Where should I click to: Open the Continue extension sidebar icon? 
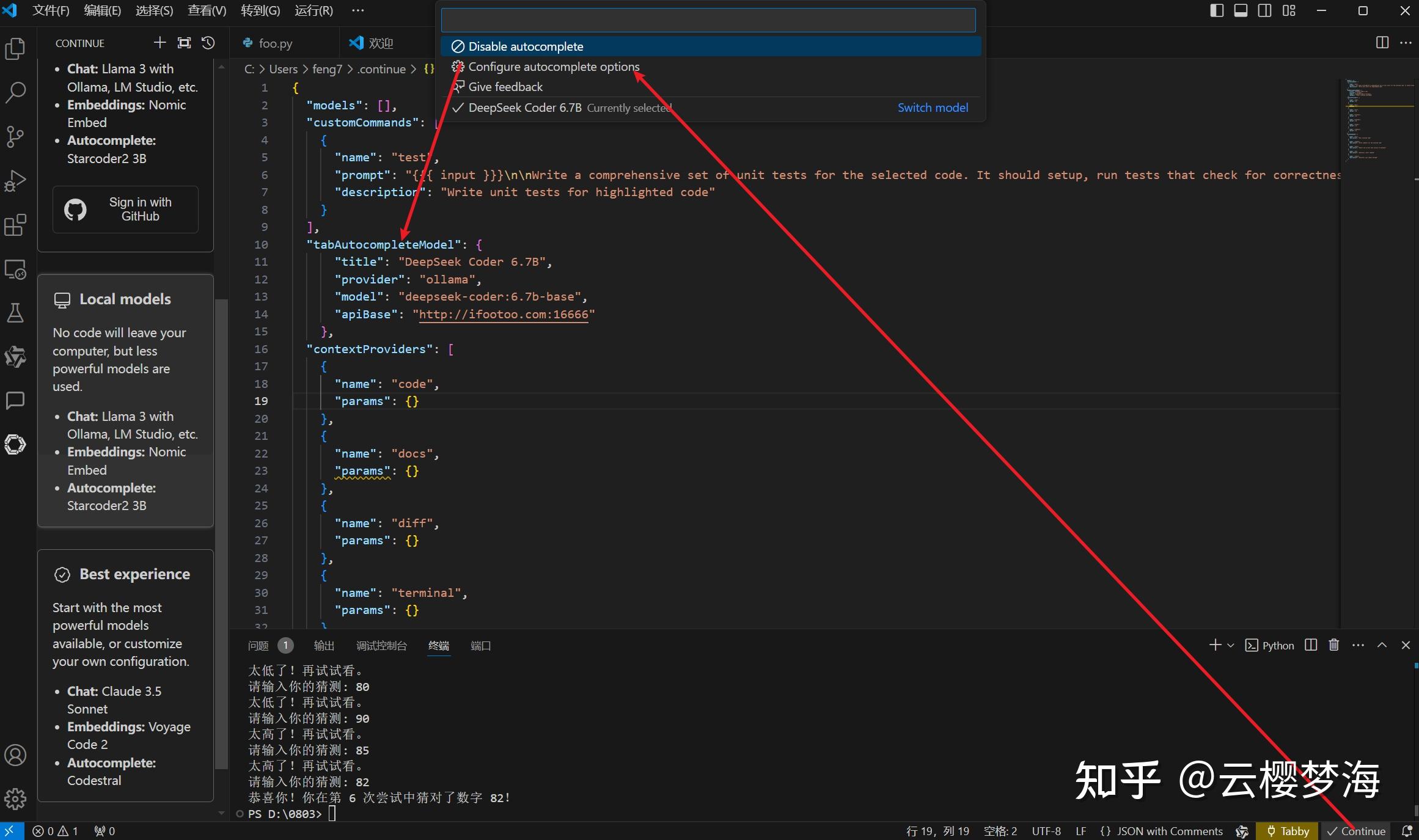15,444
